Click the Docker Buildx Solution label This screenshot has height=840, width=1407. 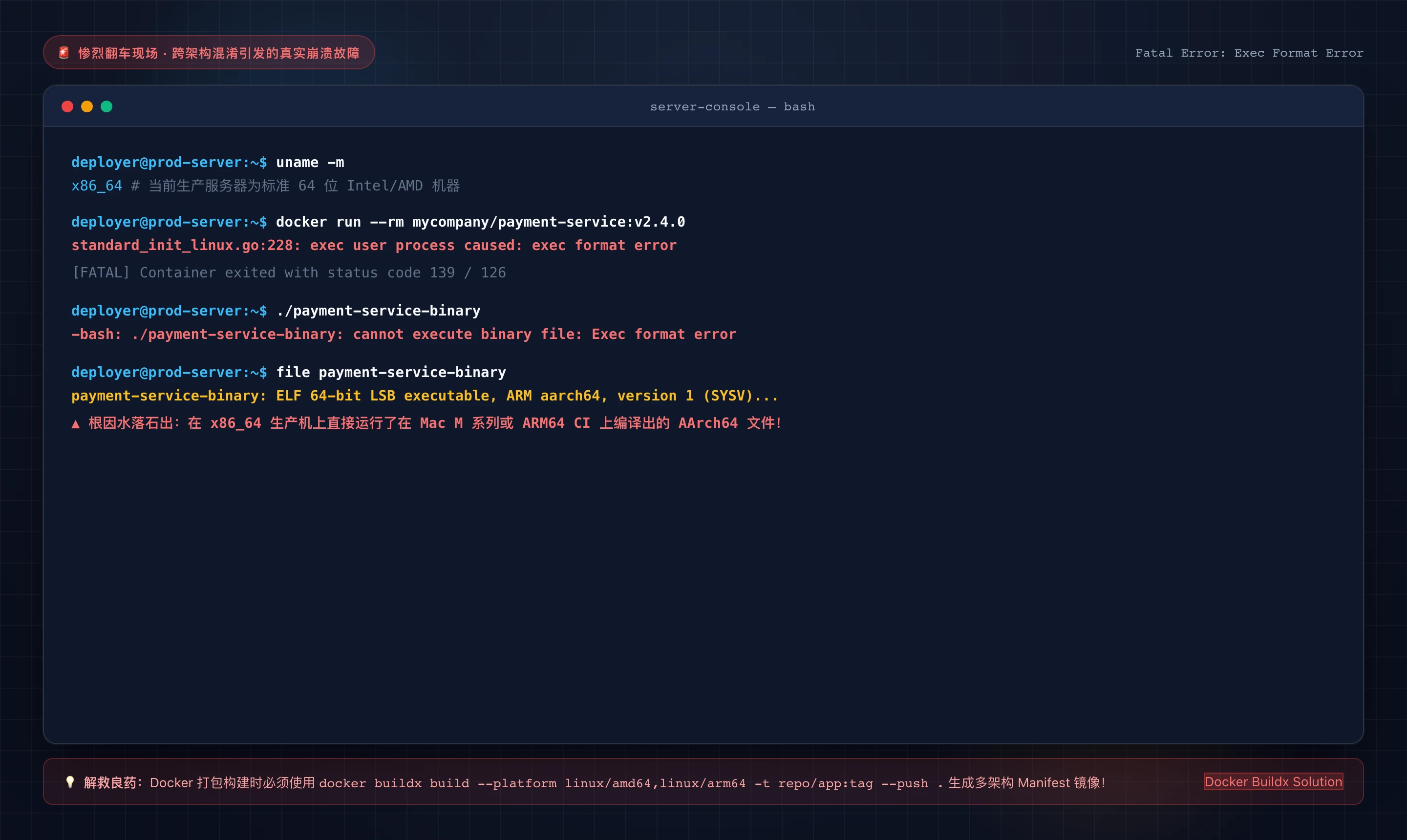[1273, 782]
